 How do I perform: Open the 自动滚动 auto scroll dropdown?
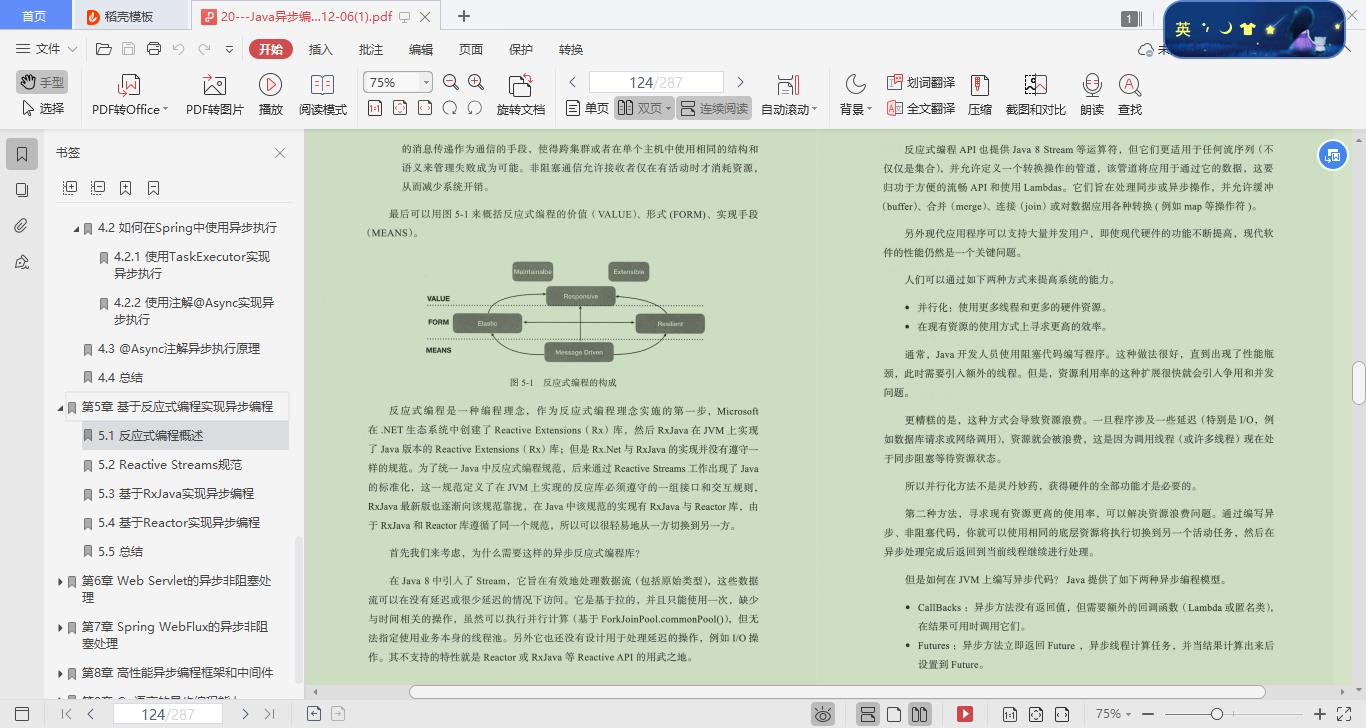[789, 95]
